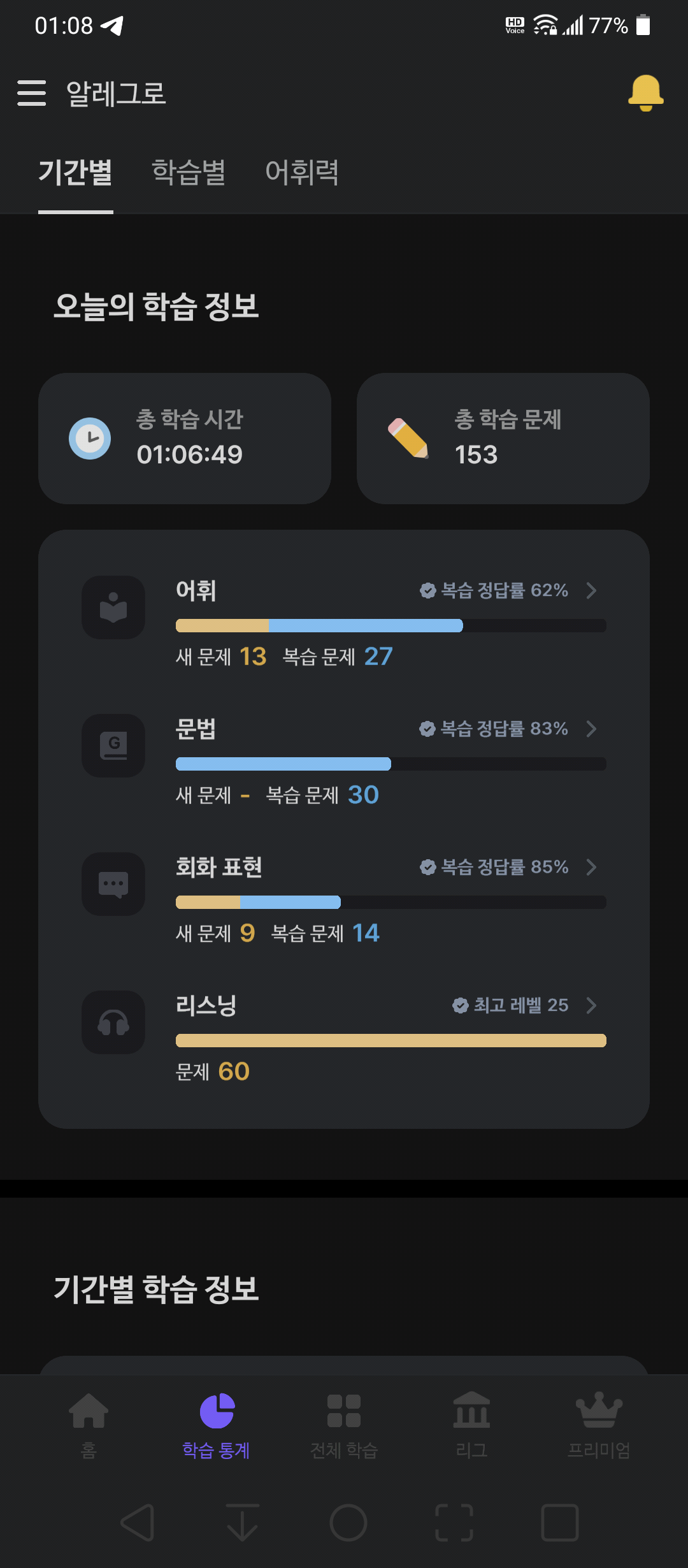Open the 리그 league icon
Image resolution: width=688 pixels, height=1568 pixels.
(x=471, y=1410)
